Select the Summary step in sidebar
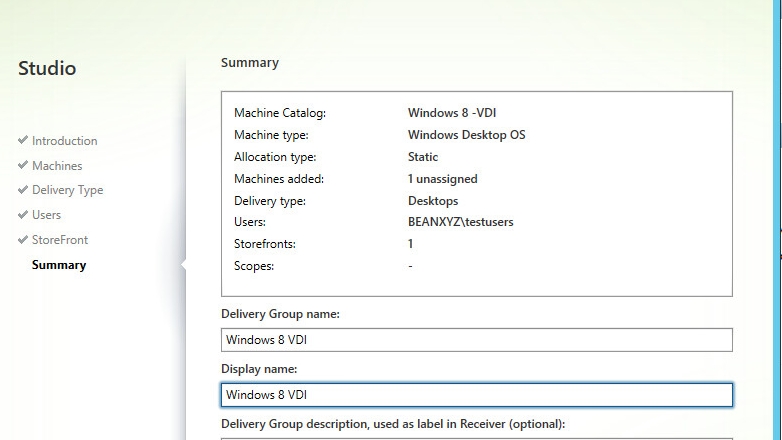Screen dimensions: 782x440 click(59, 265)
